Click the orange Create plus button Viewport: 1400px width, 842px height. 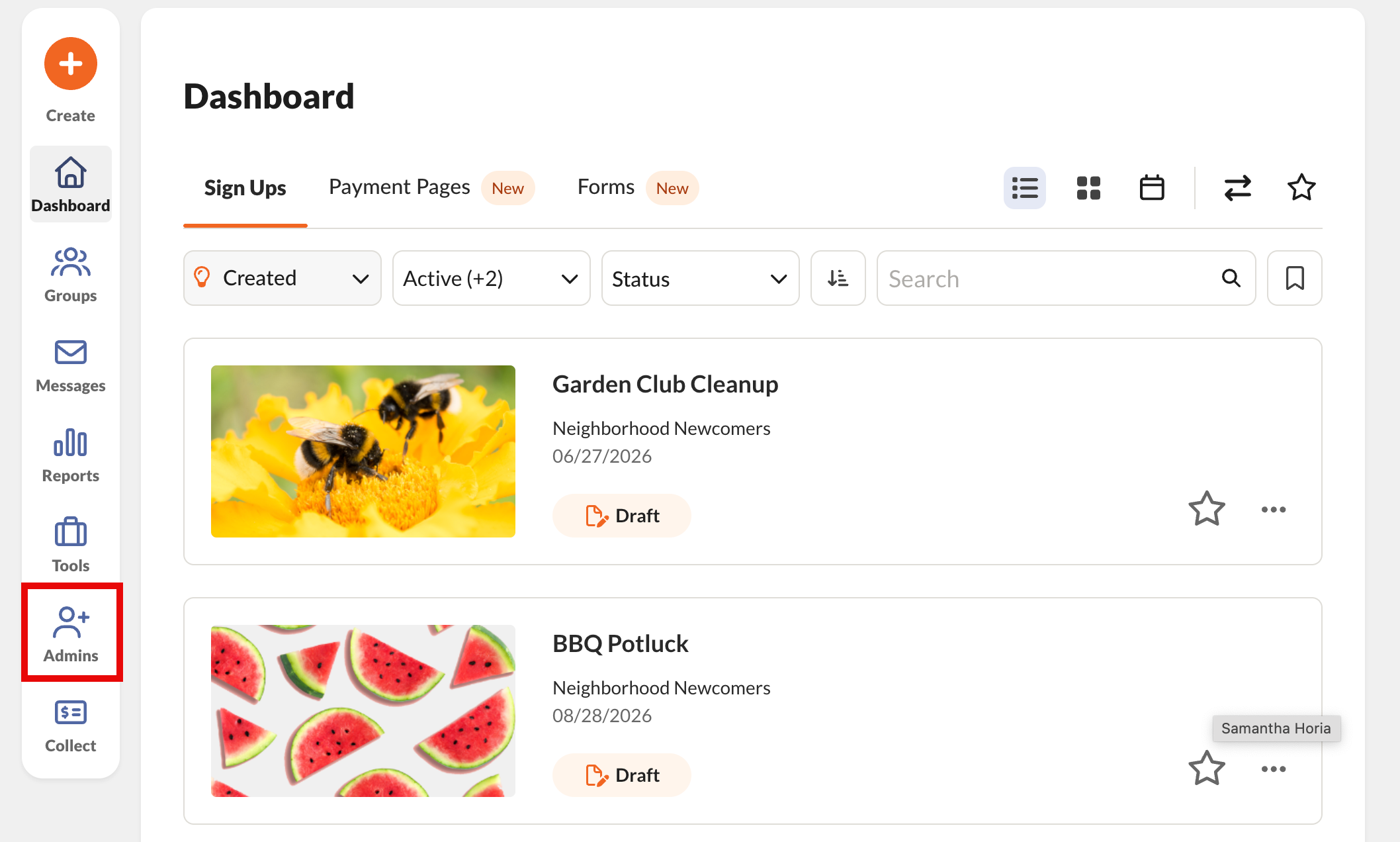[71, 64]
